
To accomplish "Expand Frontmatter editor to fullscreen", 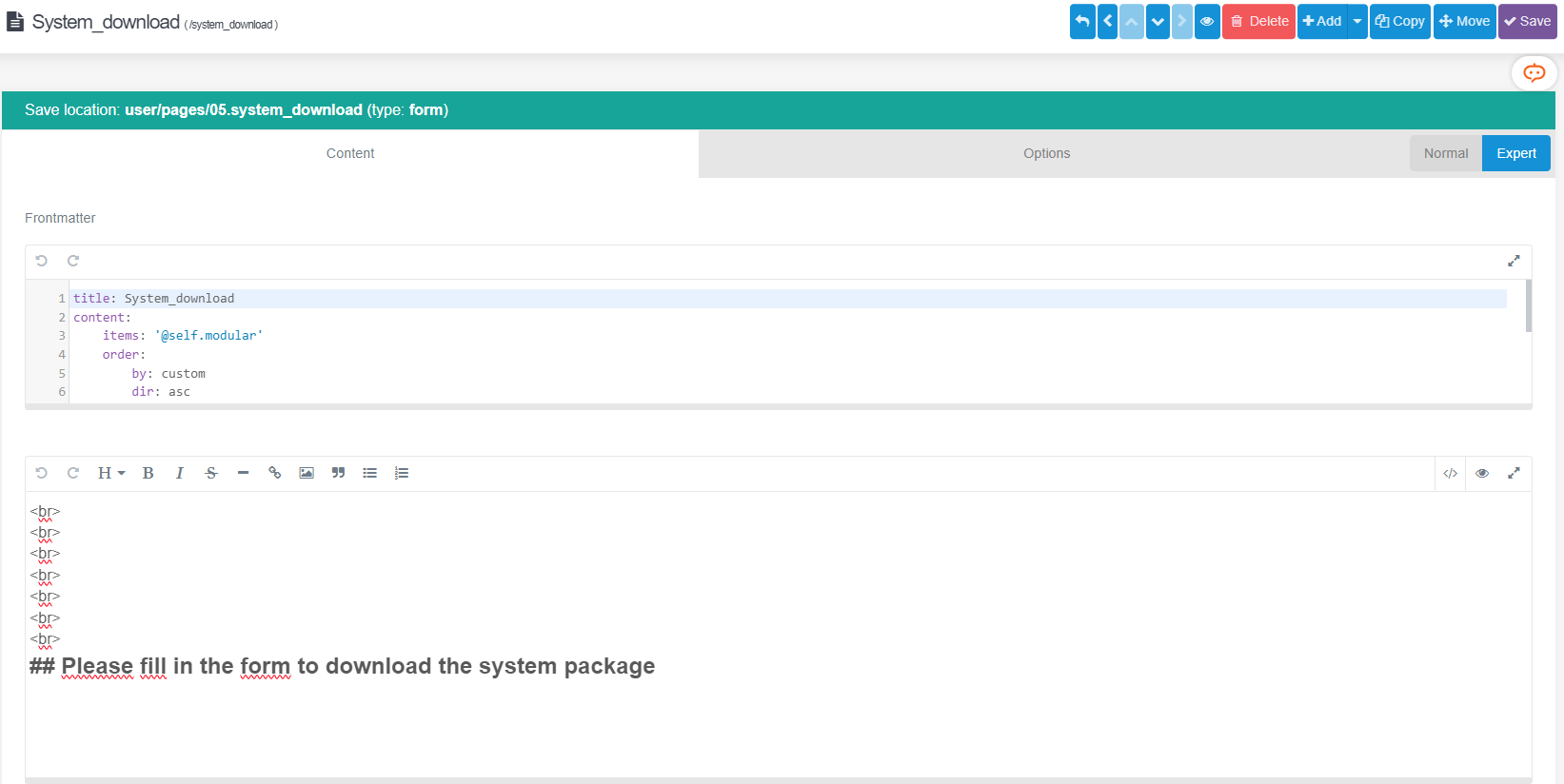I will point(1514,261).
